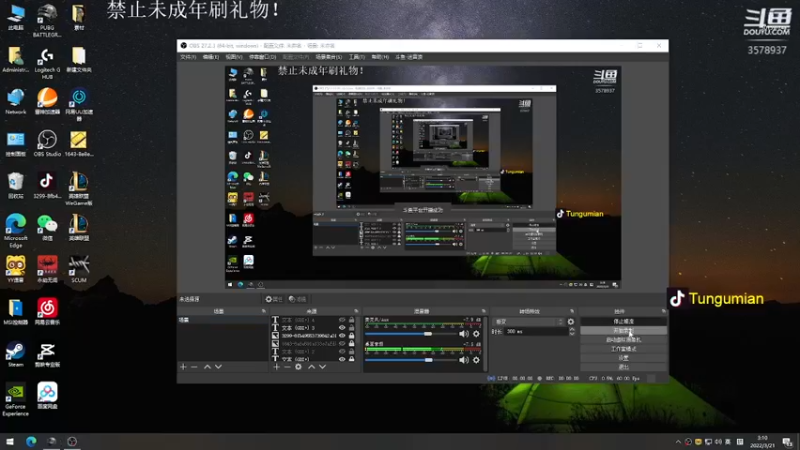Open the Docks menu in OBS

[x=262, y=57]
